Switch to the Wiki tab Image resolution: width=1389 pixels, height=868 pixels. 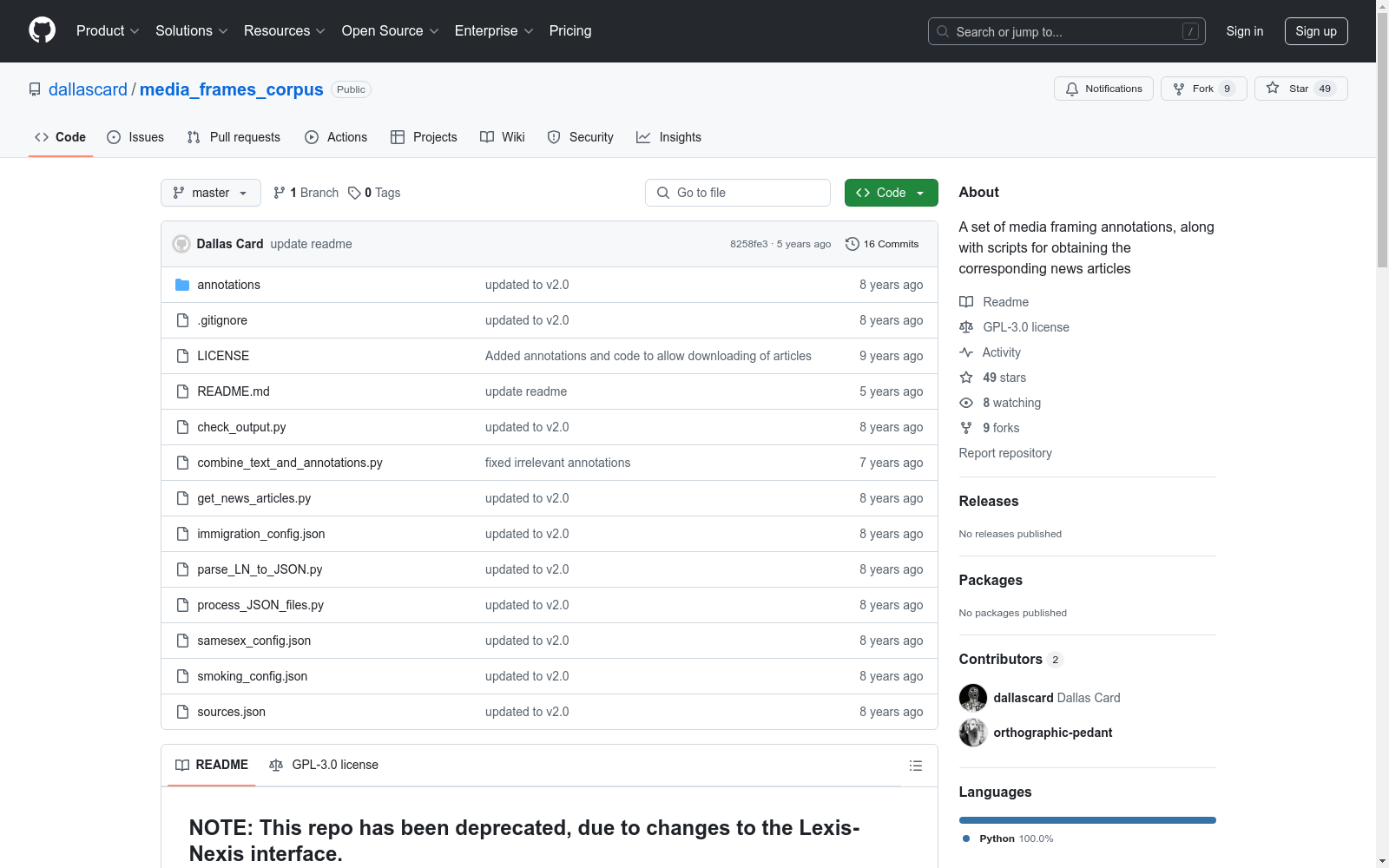point(503,137)
